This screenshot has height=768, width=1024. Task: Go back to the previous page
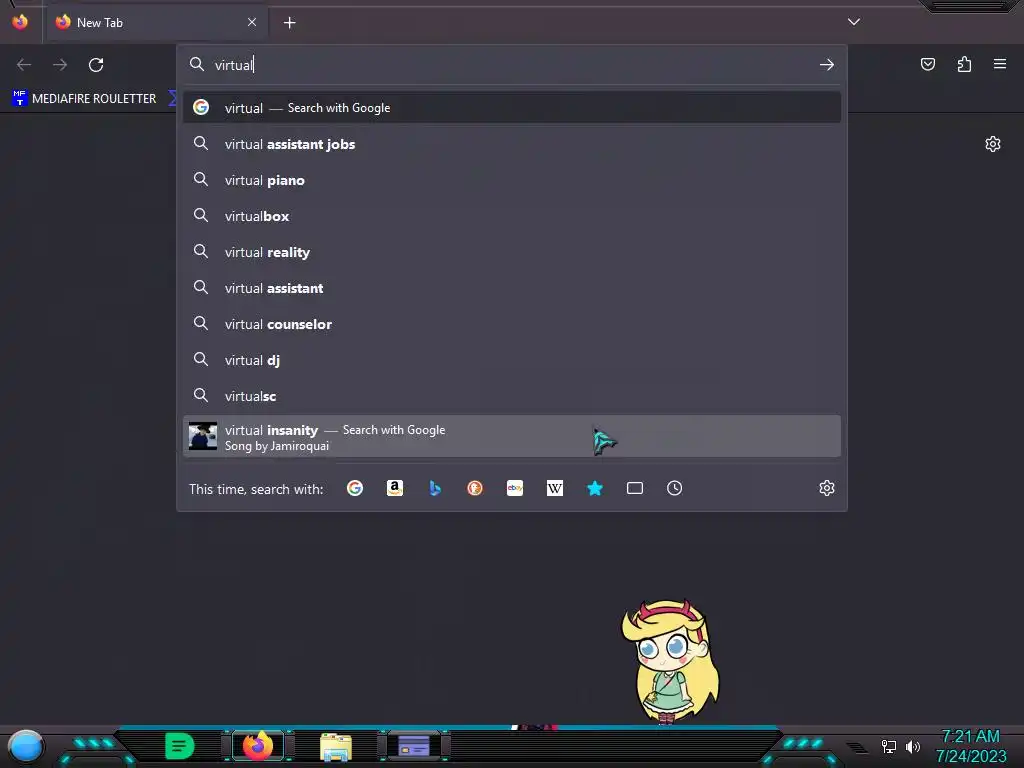tap(24, 65)
